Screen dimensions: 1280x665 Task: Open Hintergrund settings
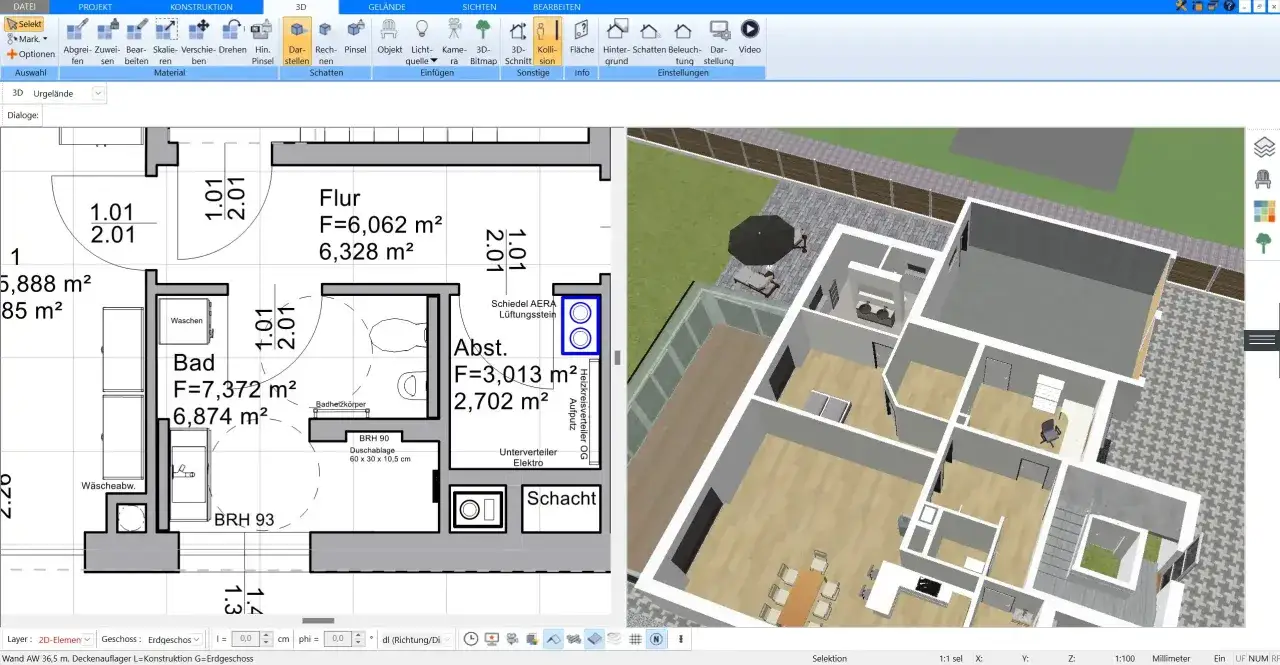pyautogui.click(x=617, y=41)
